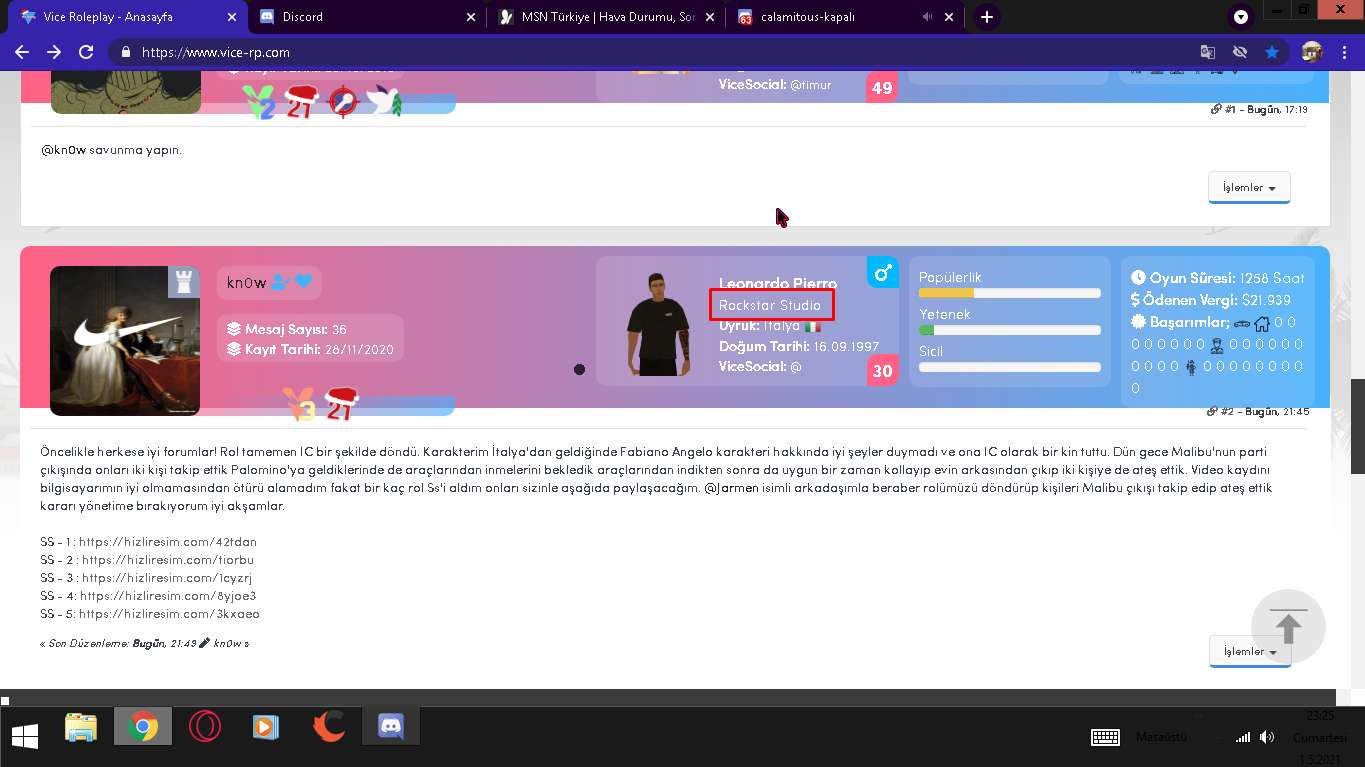Toggle the crossed-eye tracking icon in address bar

1240,52
